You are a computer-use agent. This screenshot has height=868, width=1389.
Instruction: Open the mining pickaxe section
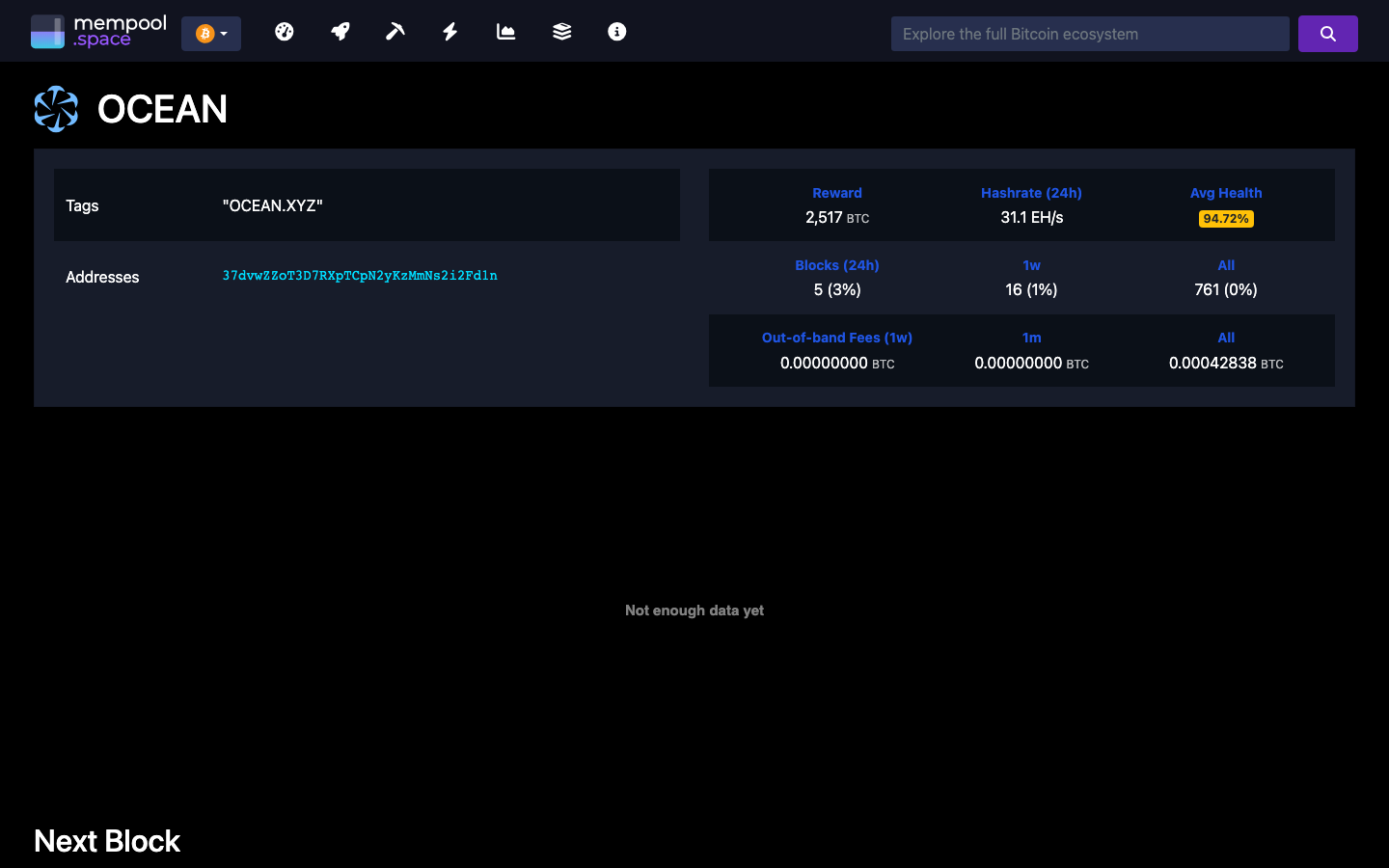[395, 31]
